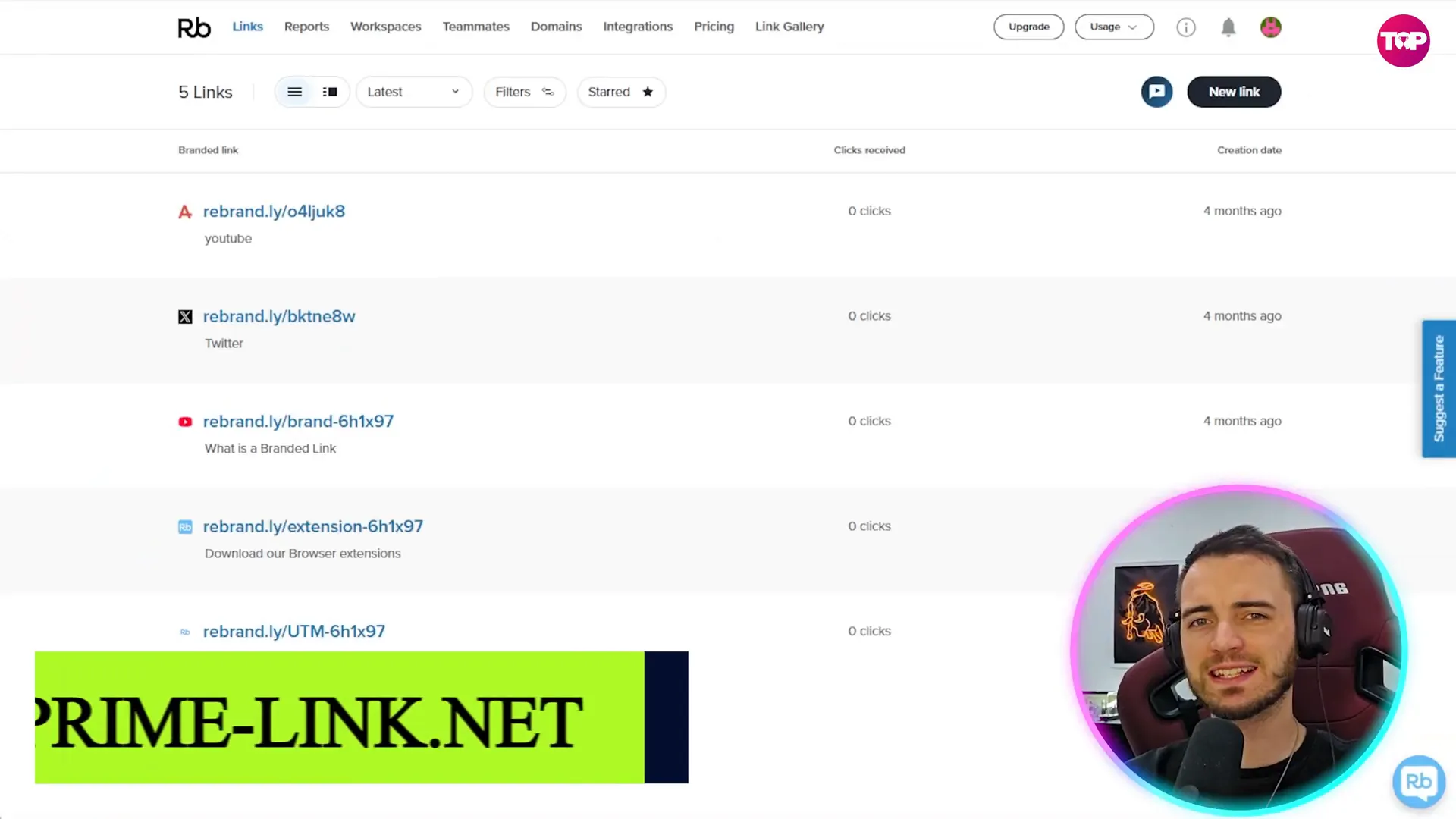Open the video tutorial play icon
Image resolution: width=1456 pixels, height=819 pixels.
pyautogui.click(x=1156, y=92)
